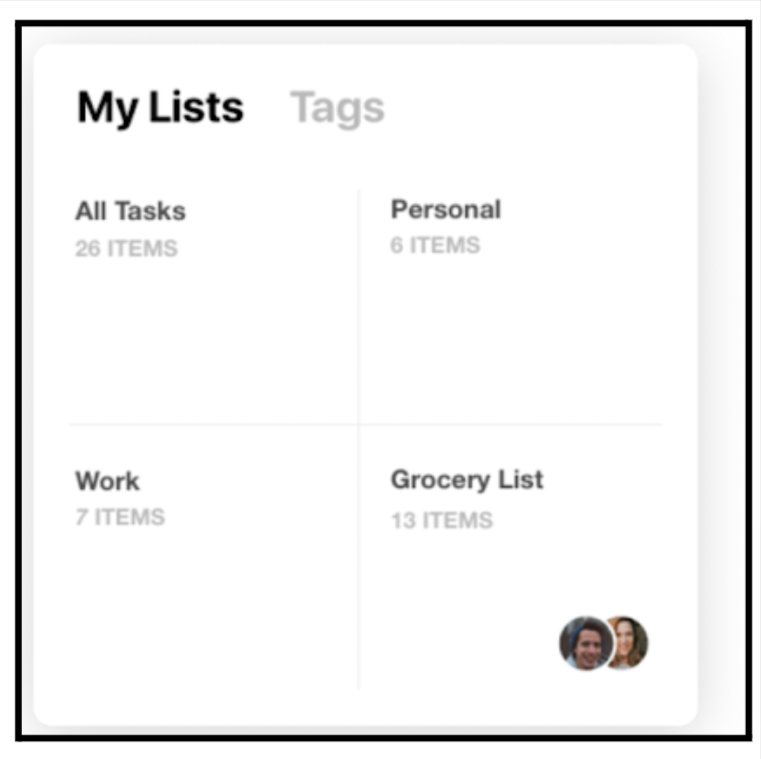Screen dimensions: 761x759
Task: Click empty space in All Tasks tile
Action: coord(210,340)
